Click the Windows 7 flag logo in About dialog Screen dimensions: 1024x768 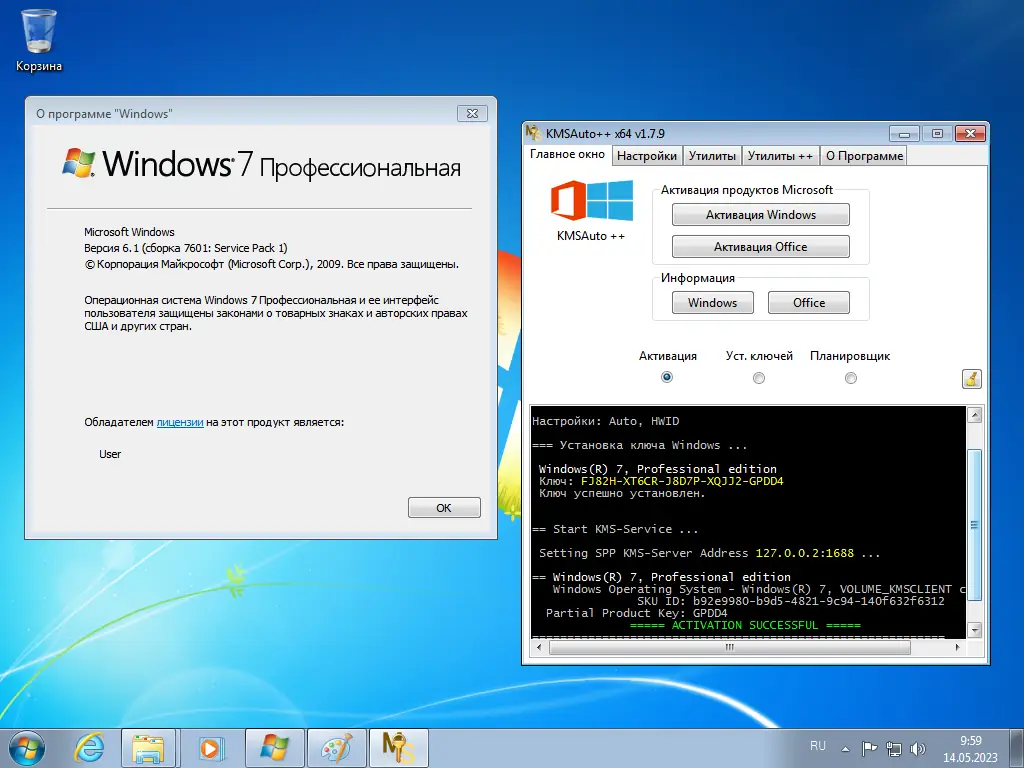point(78,163)
